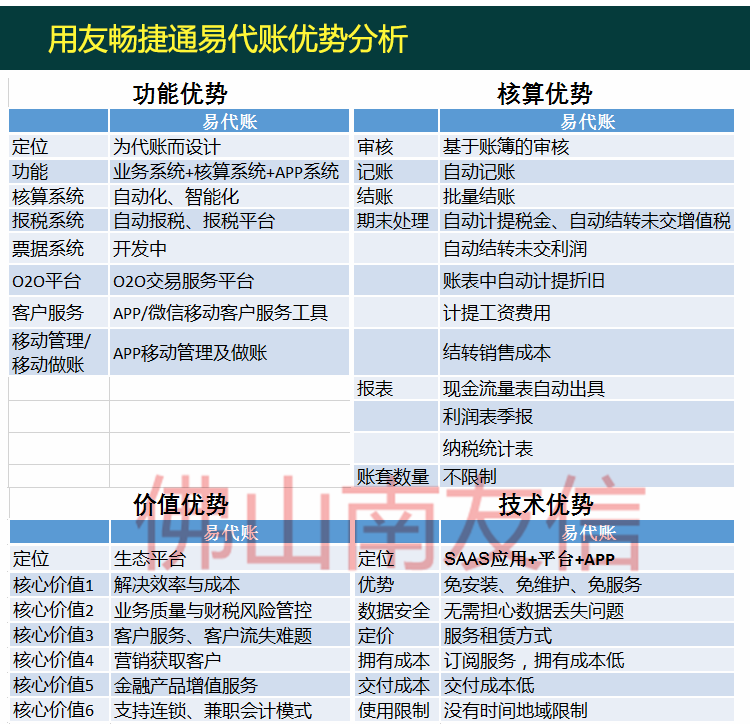Select the "核算系统" row label
Image resolution: width=750 pixels, height=724 pixels.
pyautogui.click(x=58, y=197)
